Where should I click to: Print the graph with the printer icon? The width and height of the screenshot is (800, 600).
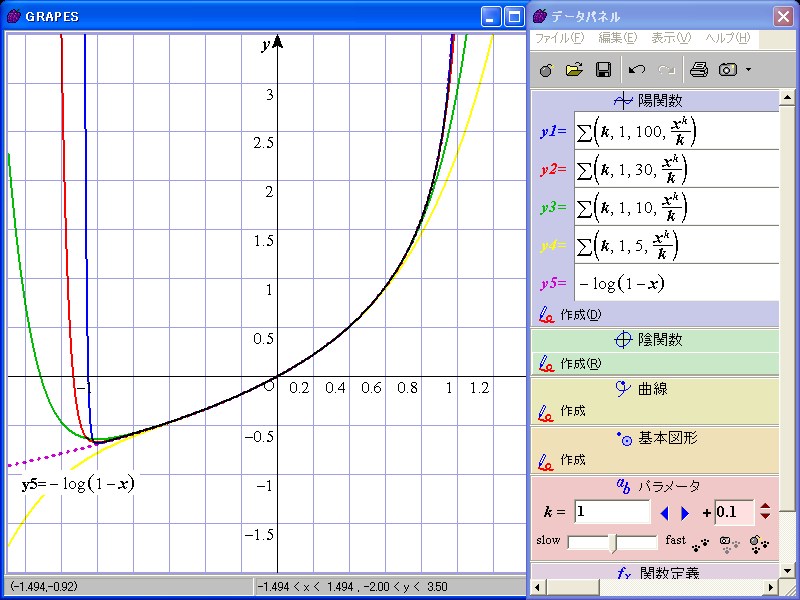pos(699,70)
